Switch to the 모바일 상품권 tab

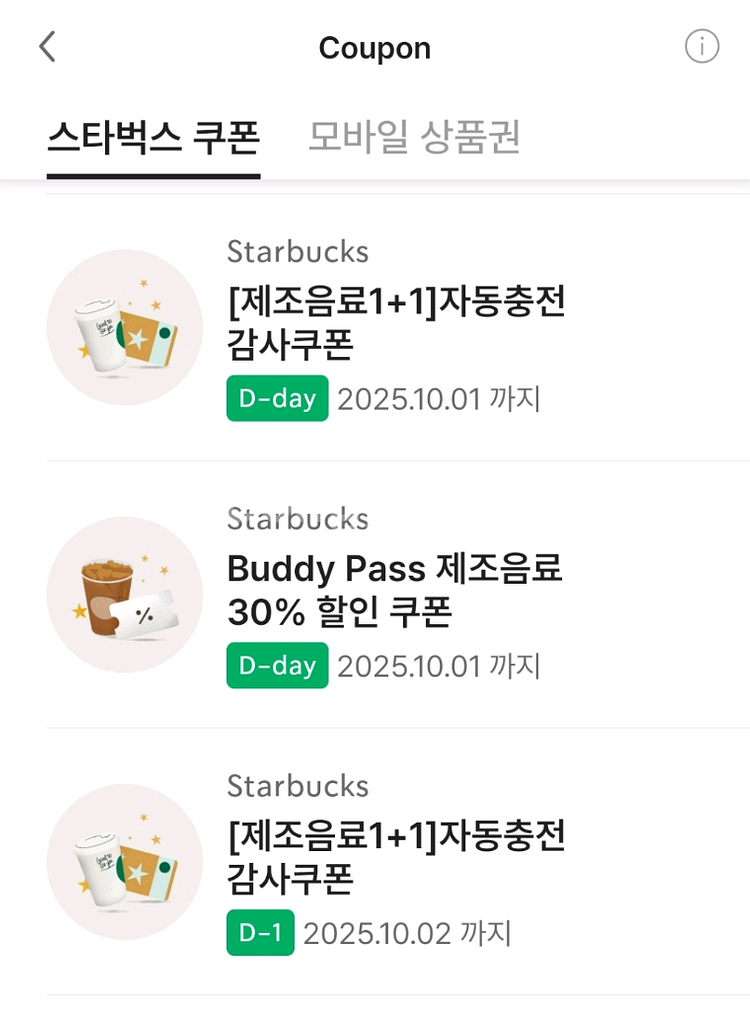click(x=414, y=138)
